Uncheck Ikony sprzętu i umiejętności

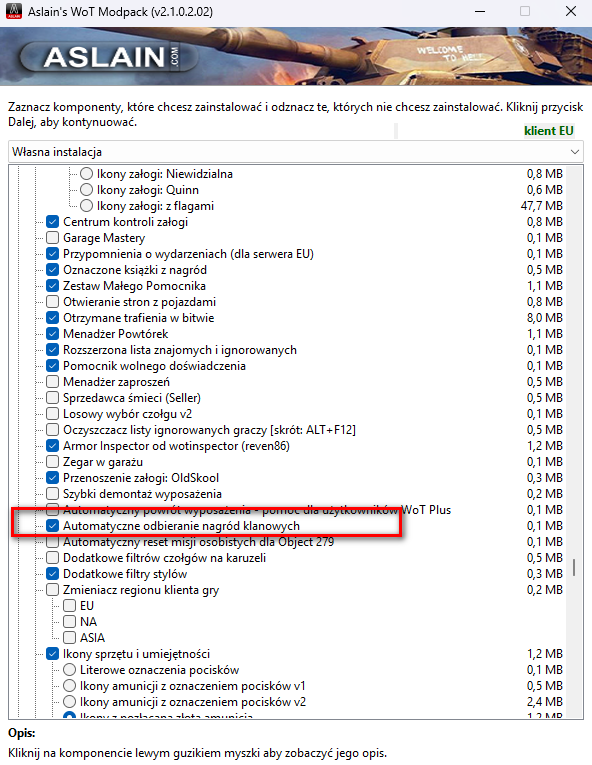[53, 654]
